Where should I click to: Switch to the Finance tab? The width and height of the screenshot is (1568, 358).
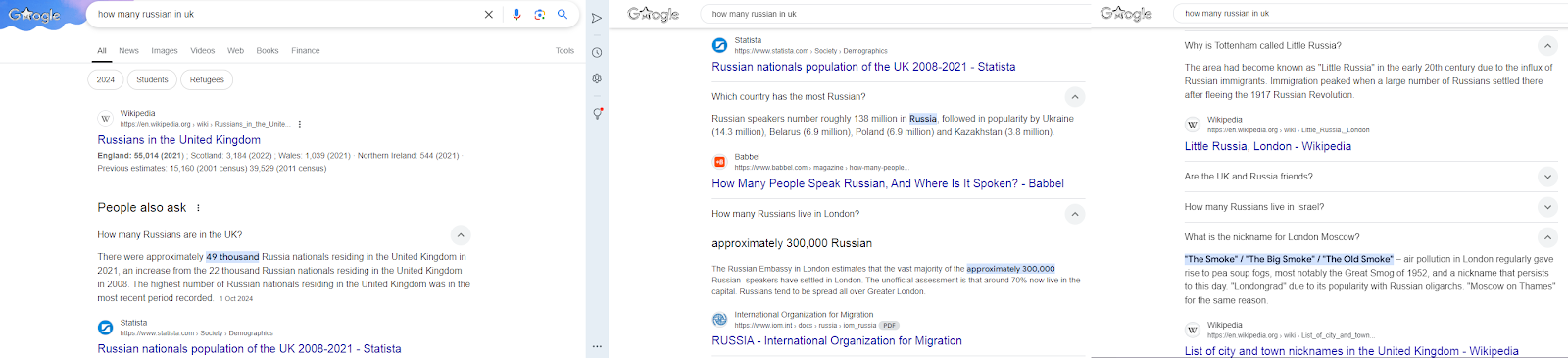pos(306,51)
